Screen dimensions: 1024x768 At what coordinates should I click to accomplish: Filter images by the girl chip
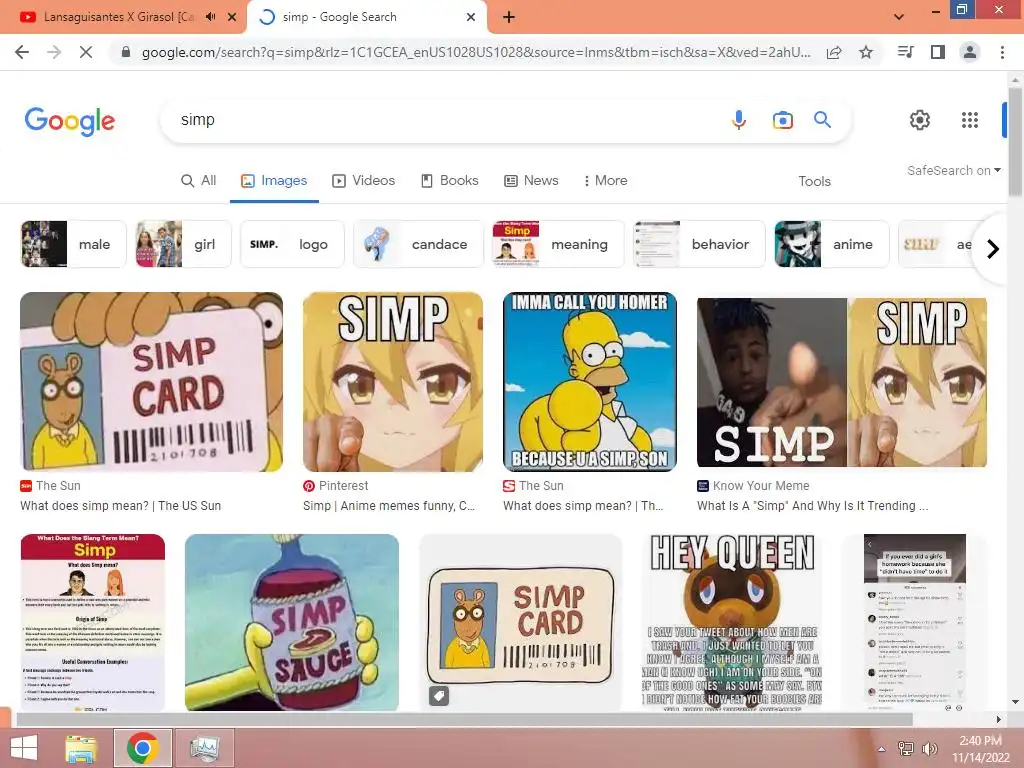184,244
